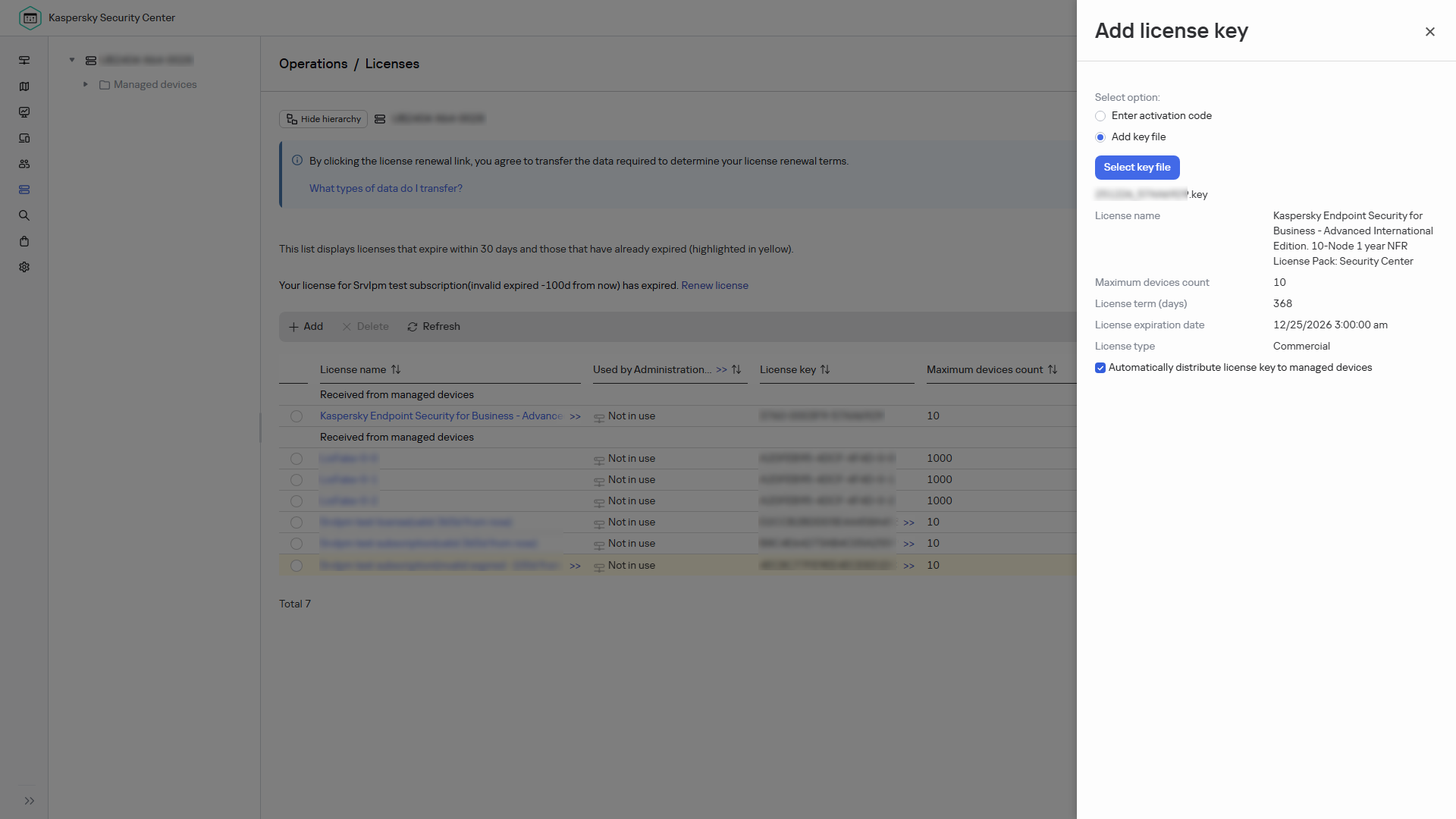Open What types of data do I transfer link
Screen dimensions: 1456x819
tap(385, 188)
